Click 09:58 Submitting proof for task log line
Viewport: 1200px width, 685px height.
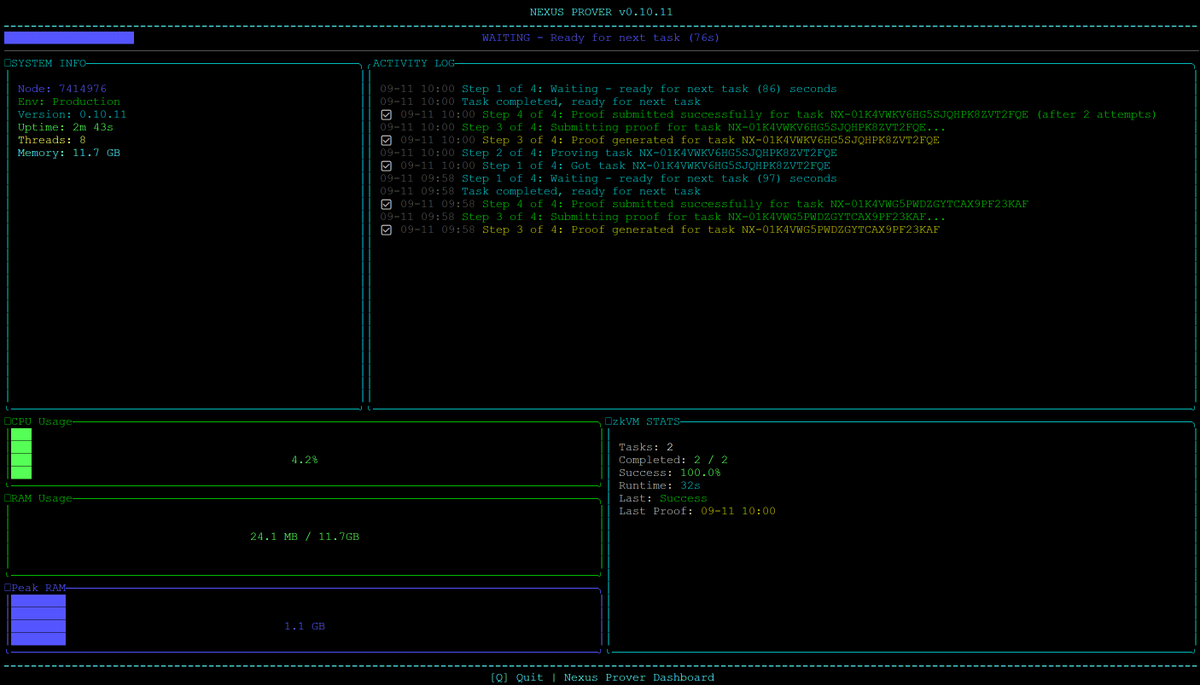coord(663,217)
